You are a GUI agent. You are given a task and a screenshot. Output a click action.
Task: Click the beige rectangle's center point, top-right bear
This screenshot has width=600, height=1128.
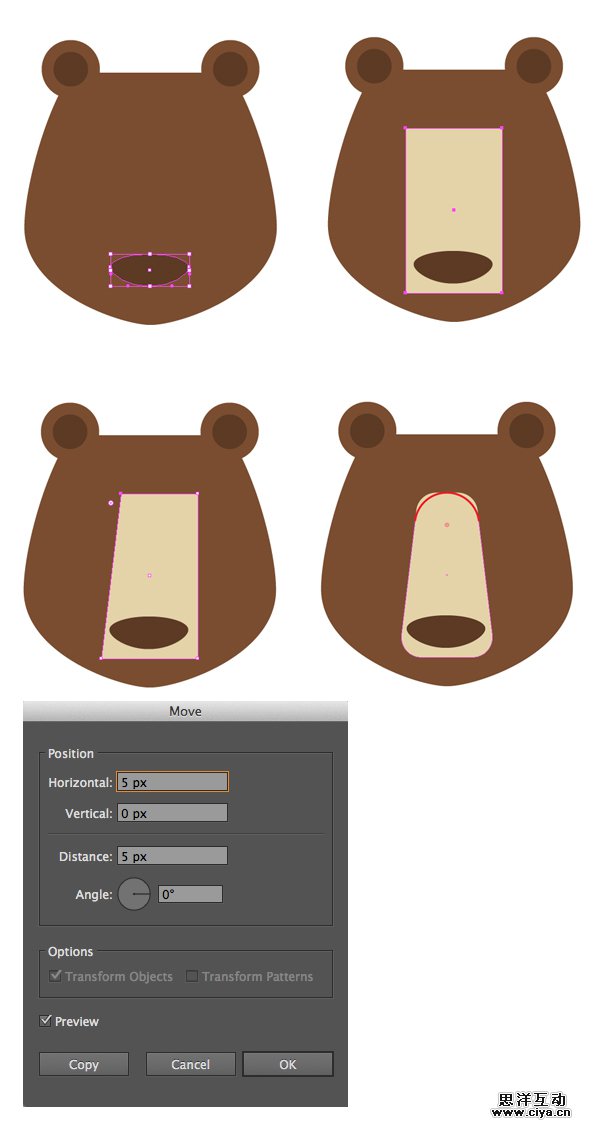point(453,210)
